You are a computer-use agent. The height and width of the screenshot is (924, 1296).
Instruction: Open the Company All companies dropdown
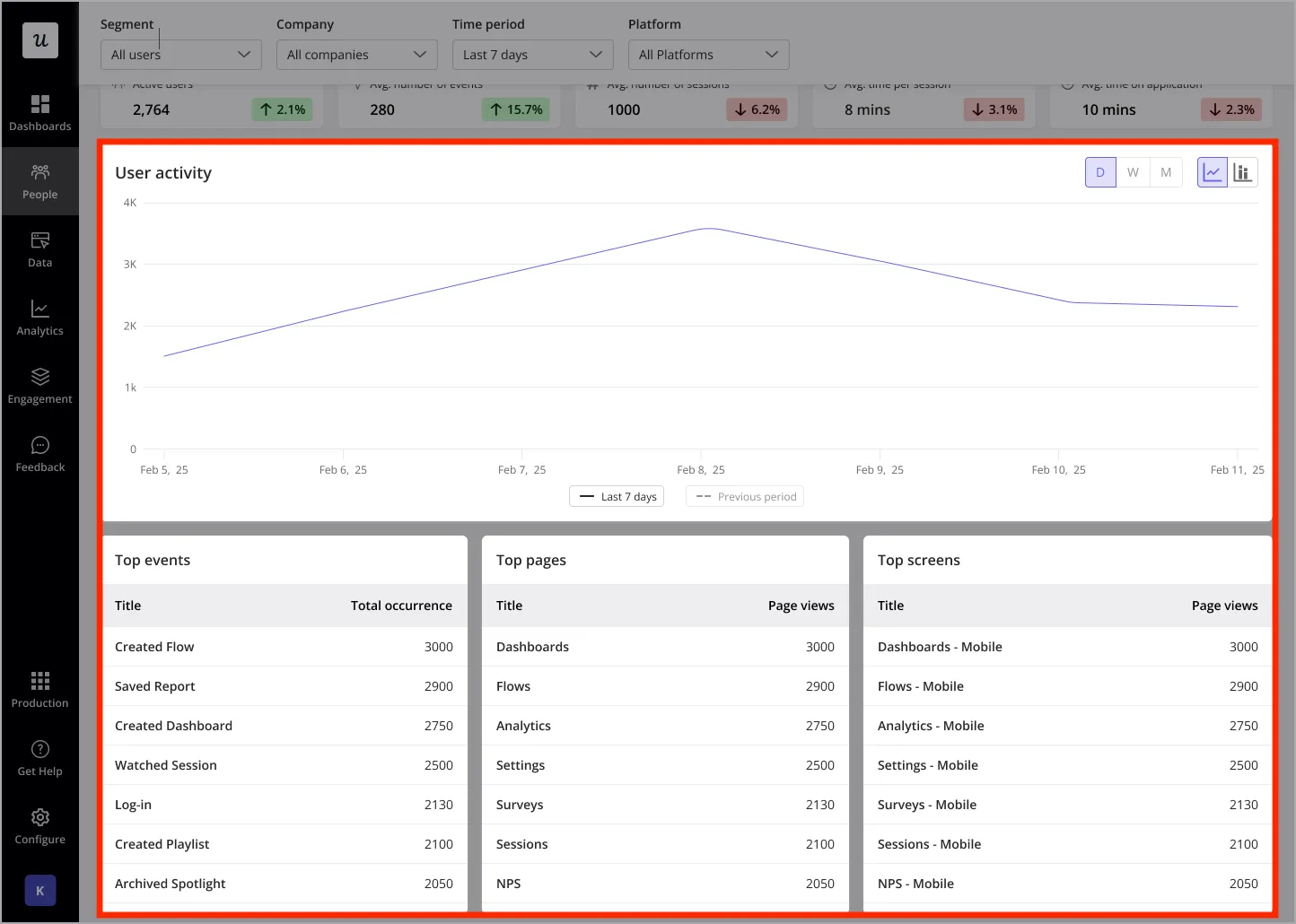pyautogui.click(x=357, y=55)
